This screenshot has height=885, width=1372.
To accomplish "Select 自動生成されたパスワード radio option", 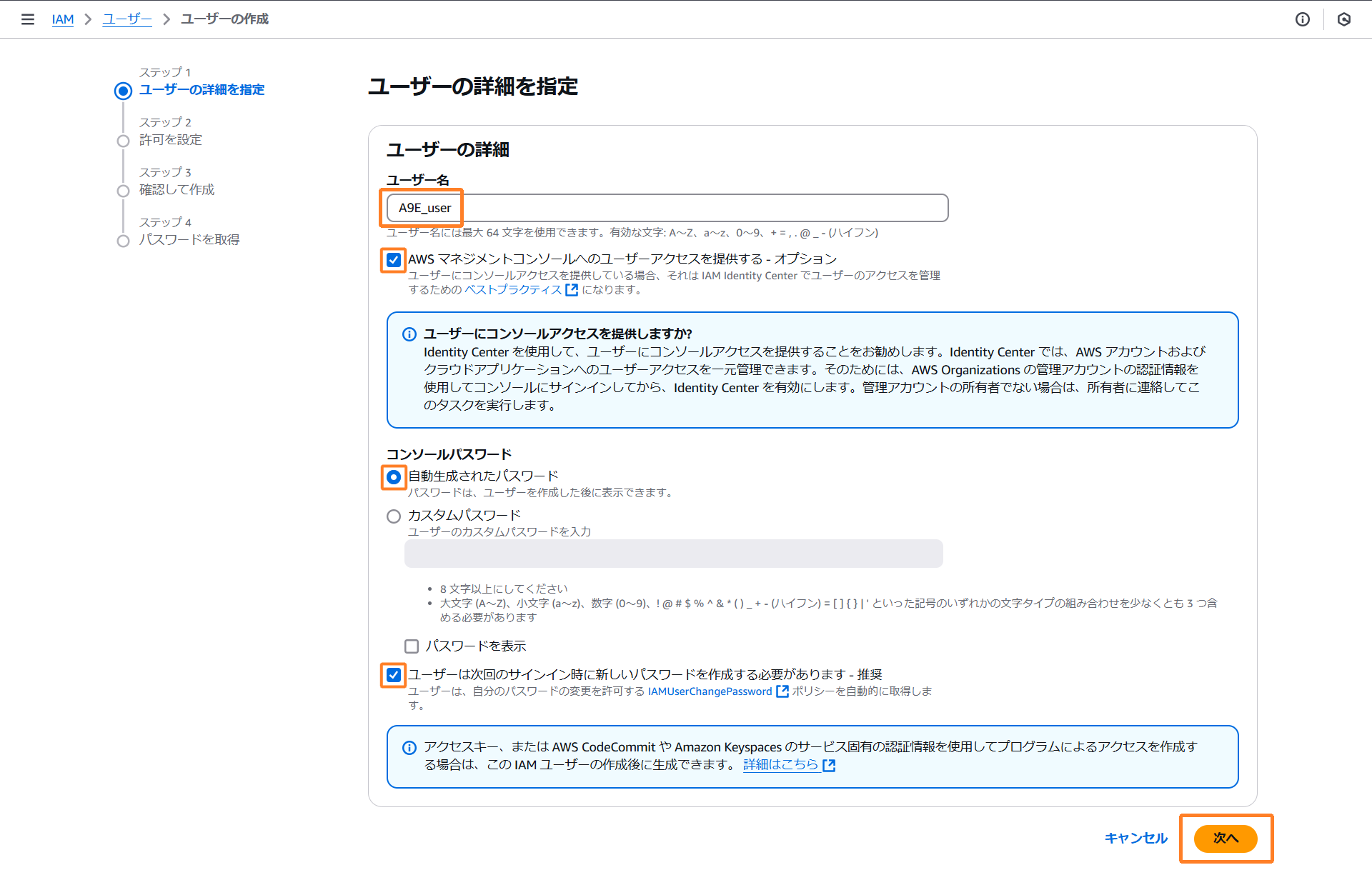I will 394,476.
